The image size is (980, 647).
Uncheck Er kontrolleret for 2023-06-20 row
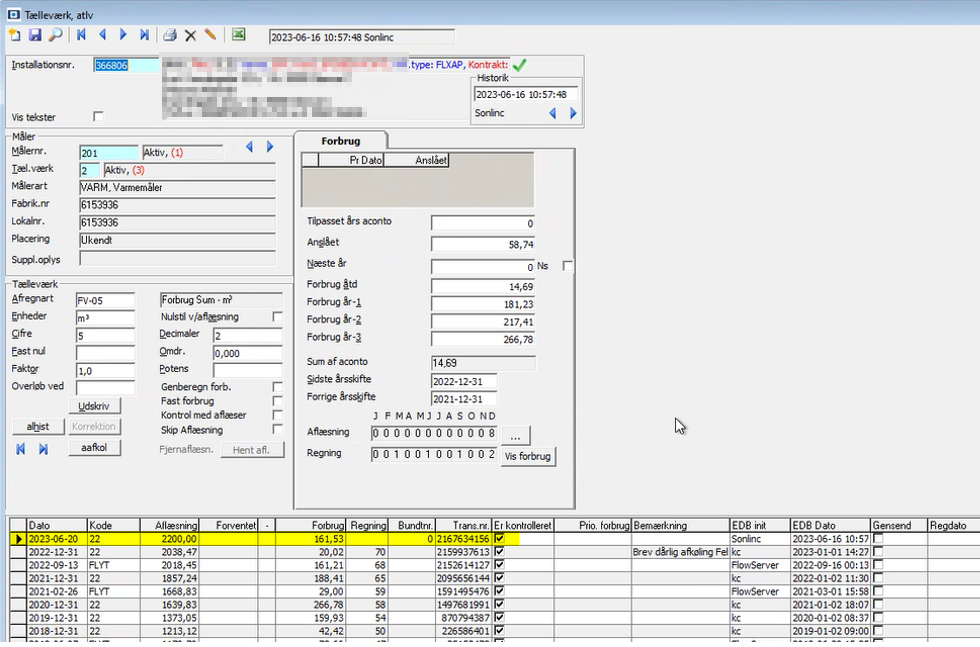coord(499,538)
